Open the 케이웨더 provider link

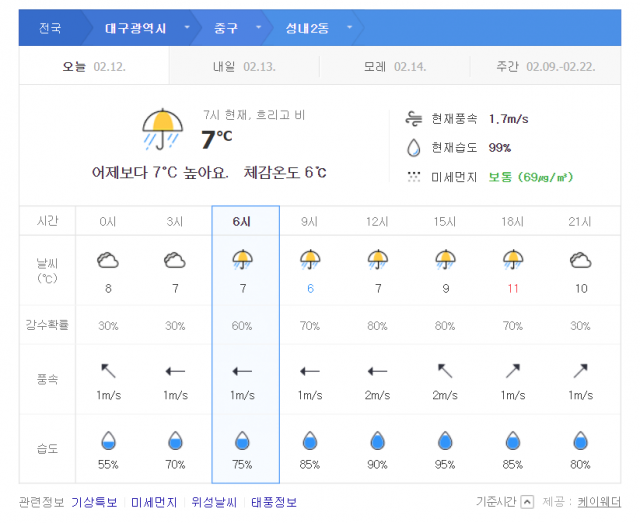click(x=599, y=502)
